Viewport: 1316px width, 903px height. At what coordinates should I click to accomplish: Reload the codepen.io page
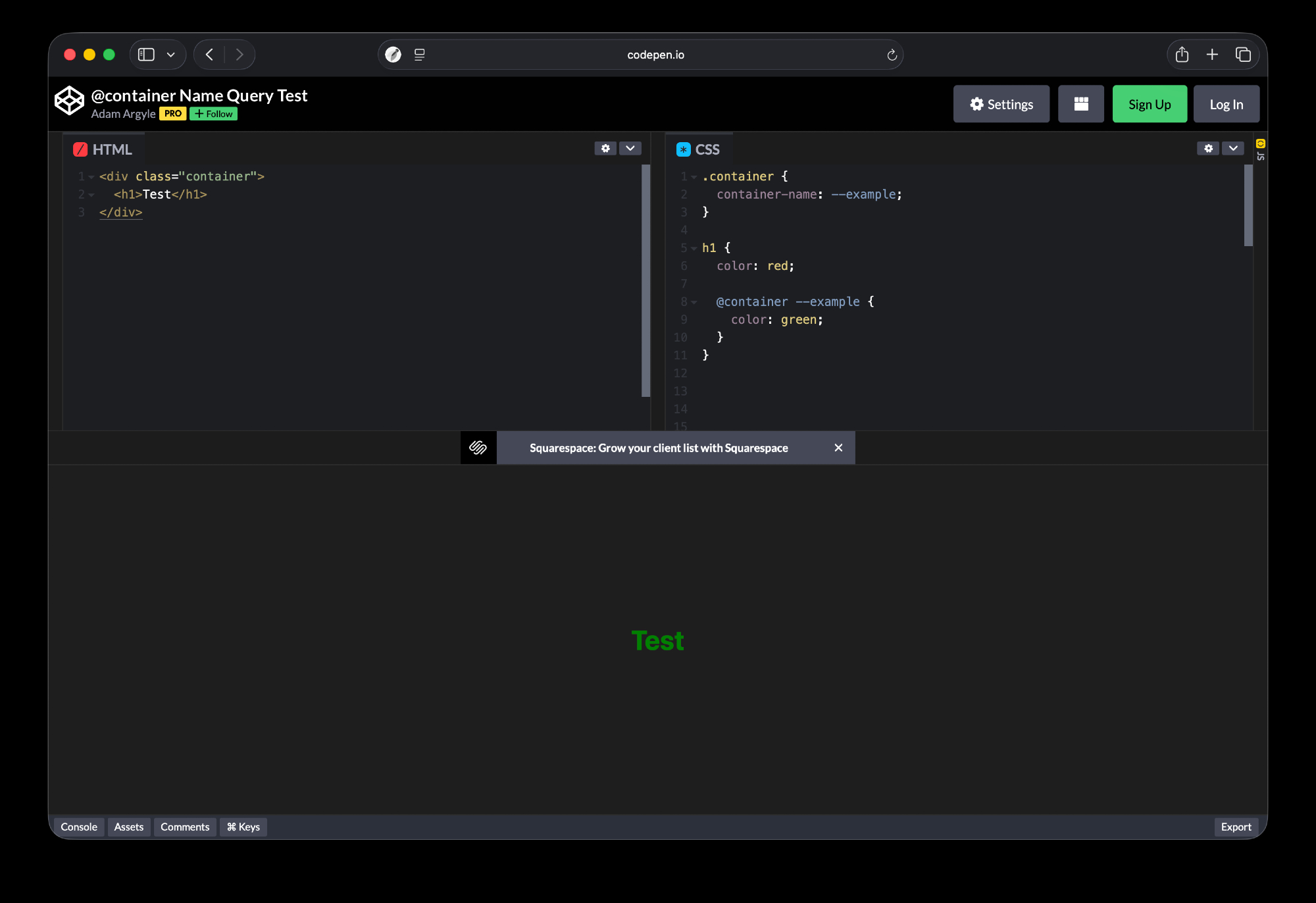coord(892,55)
